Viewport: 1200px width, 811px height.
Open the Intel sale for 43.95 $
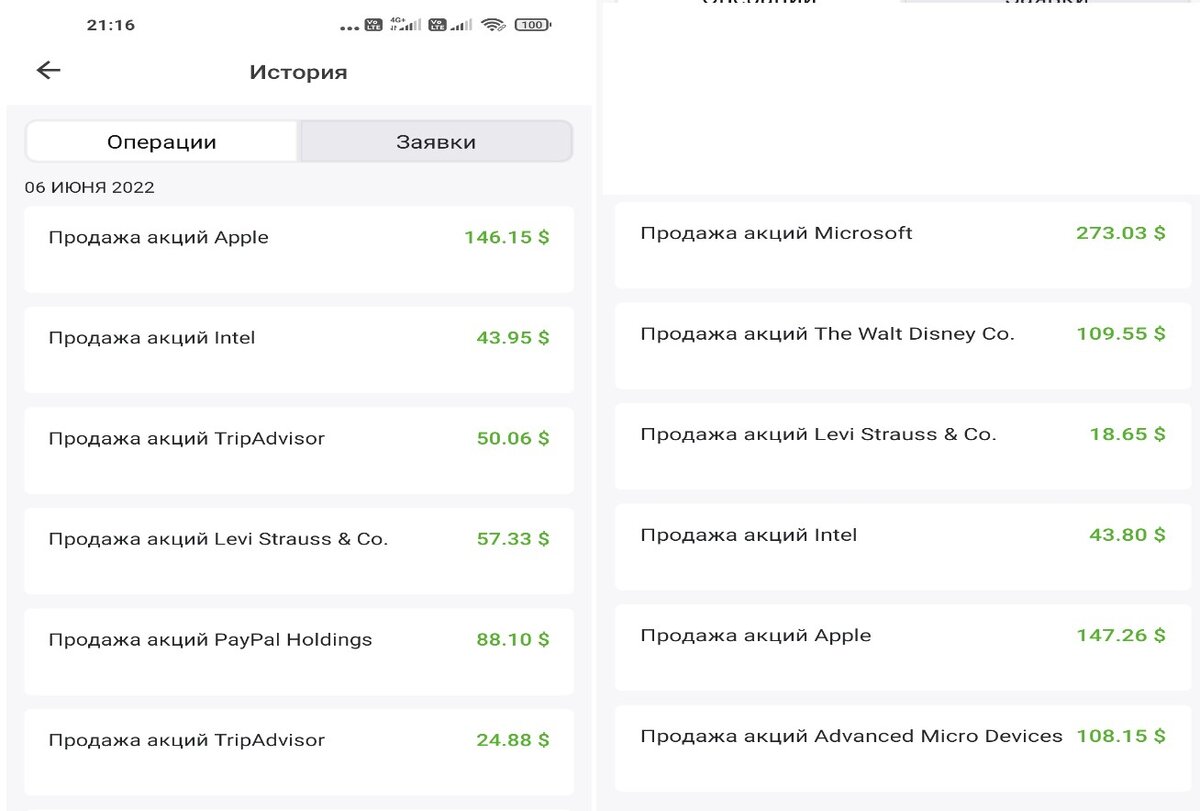(299, 349)
